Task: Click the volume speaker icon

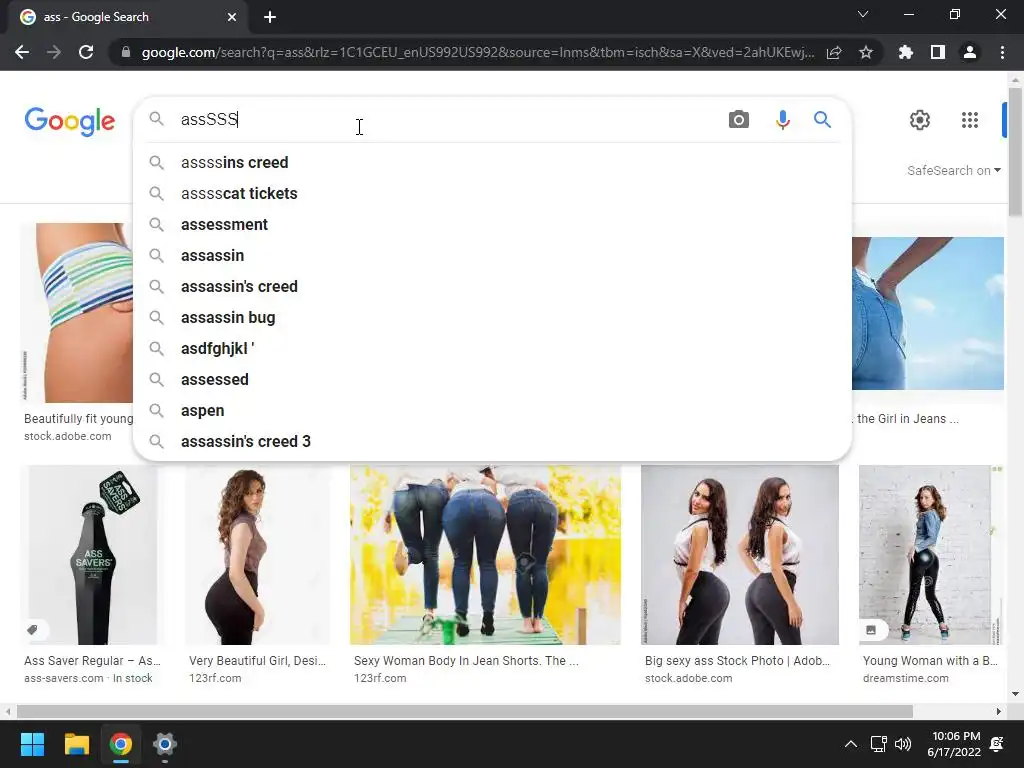Action: point(903,744)
